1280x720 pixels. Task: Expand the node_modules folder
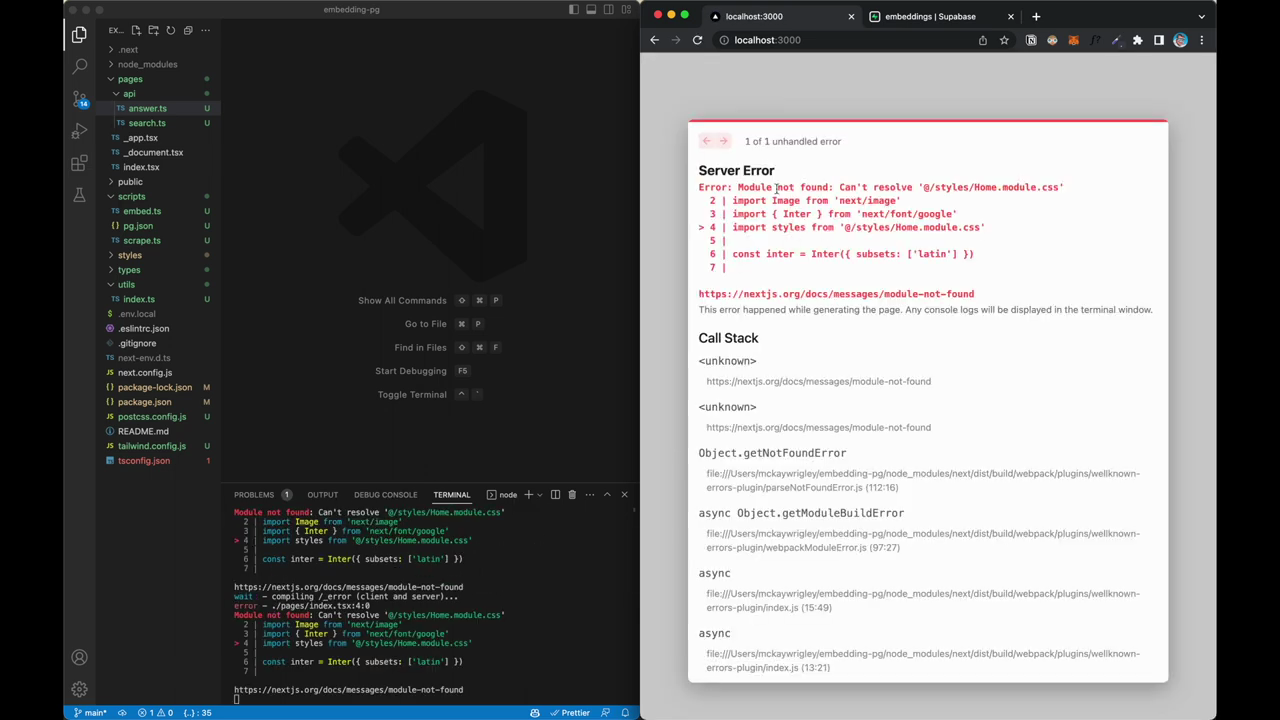pyautogui.click(x=147, y=64)
